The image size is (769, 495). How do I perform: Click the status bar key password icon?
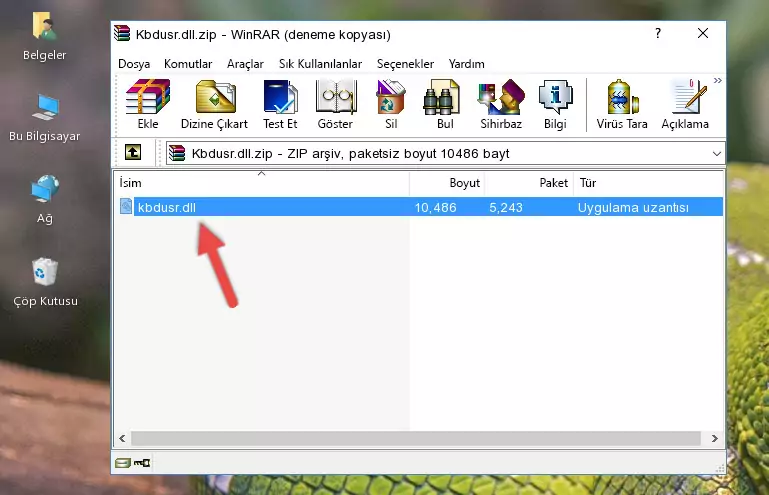(142, 463)
